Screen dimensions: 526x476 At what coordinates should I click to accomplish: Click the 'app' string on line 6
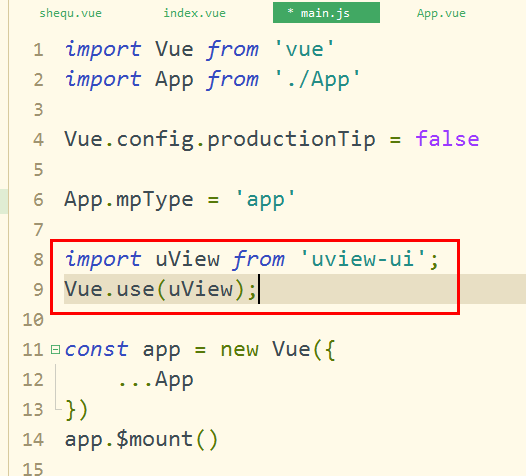click(265, 200)
